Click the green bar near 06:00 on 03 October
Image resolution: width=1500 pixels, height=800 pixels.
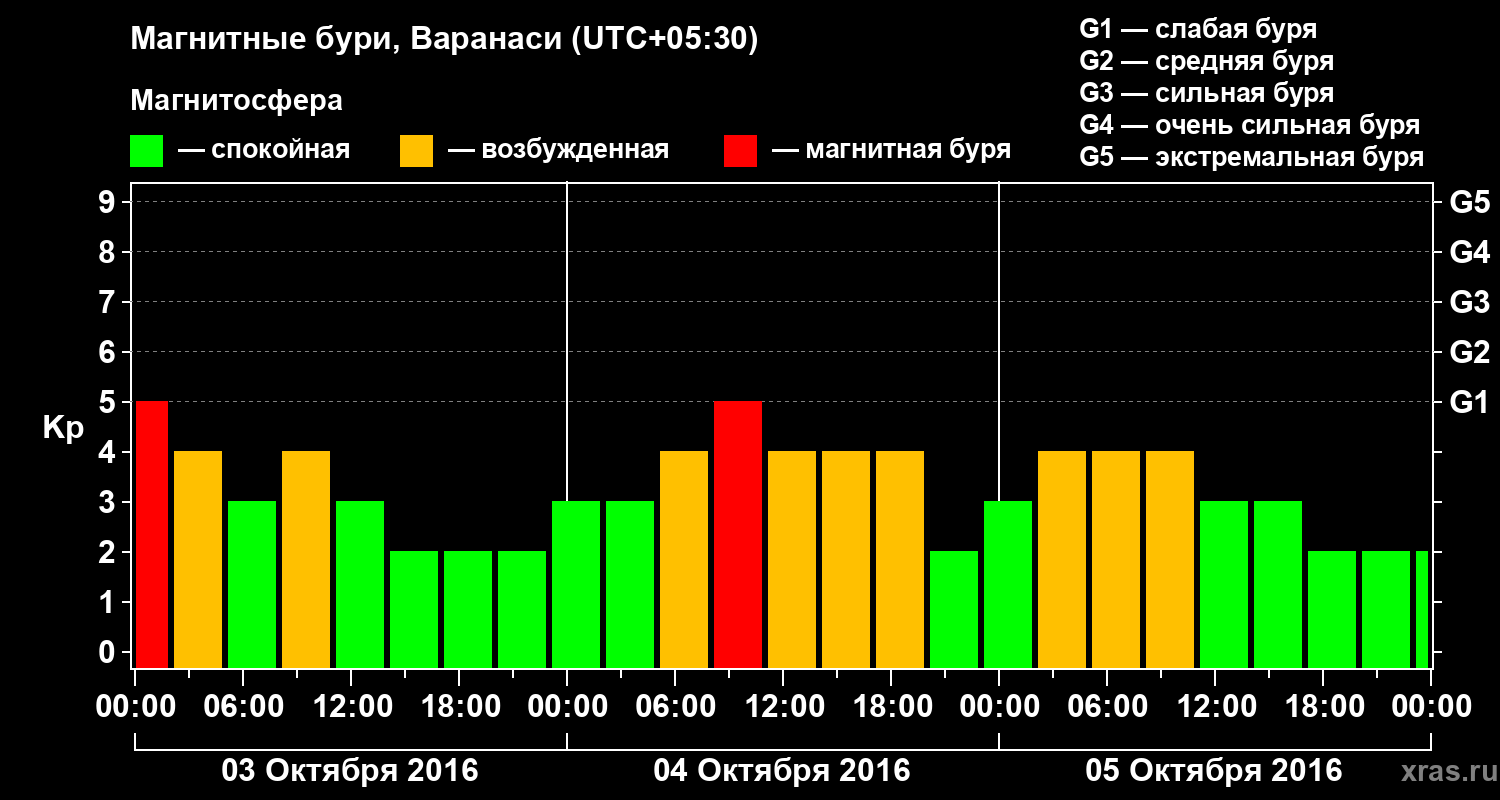tap(252, 584)
